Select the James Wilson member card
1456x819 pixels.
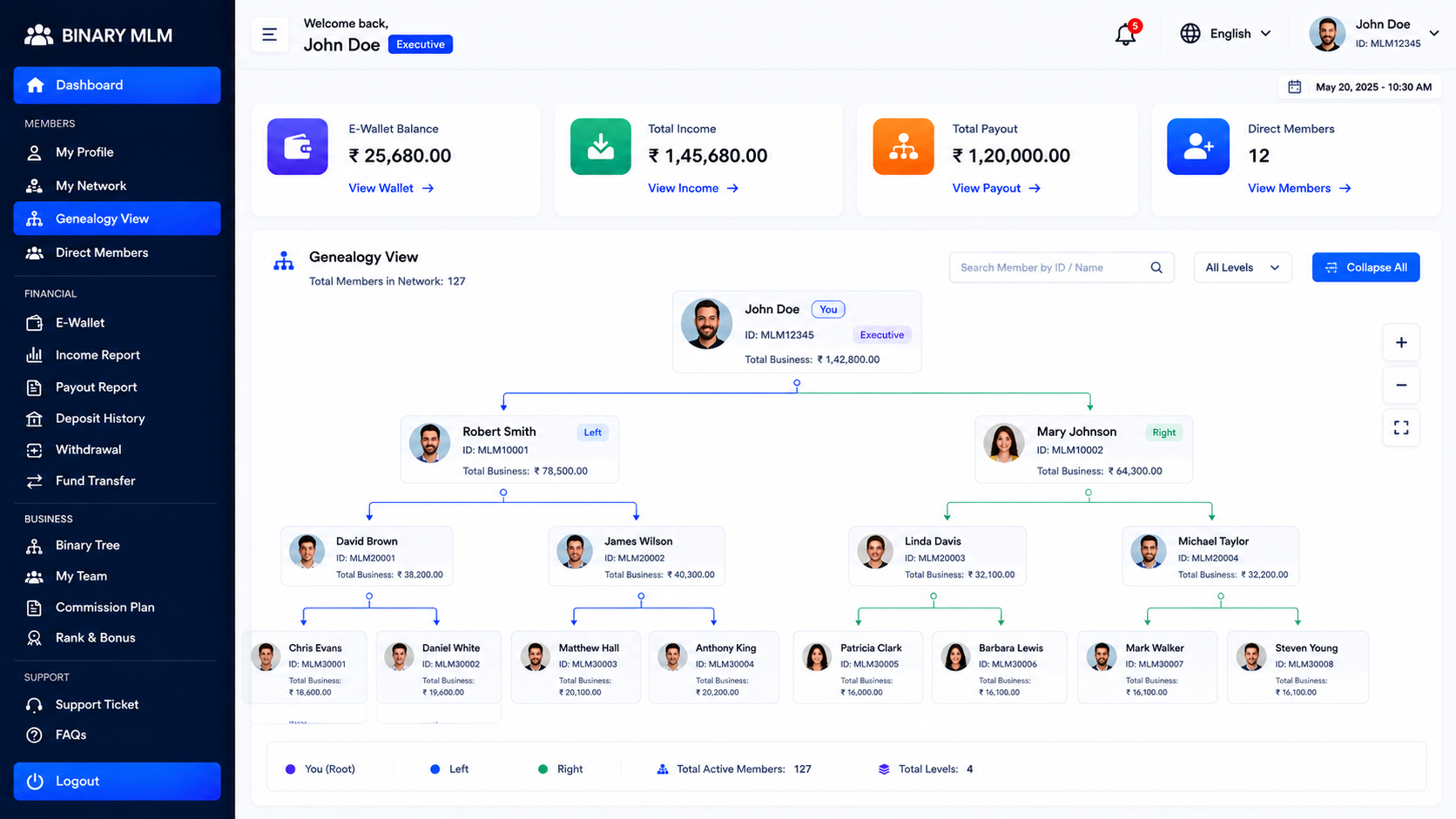point(637,556)
